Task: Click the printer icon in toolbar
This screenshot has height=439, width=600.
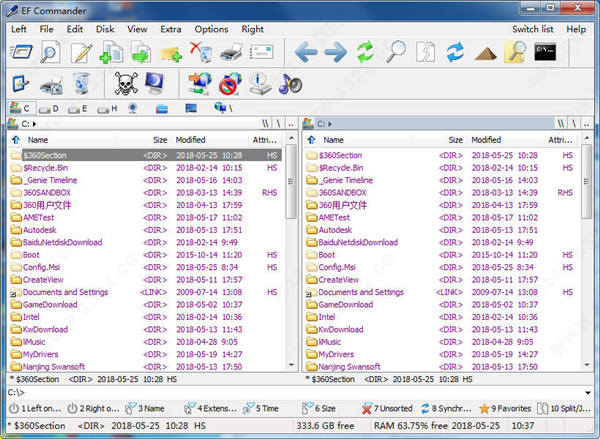Action: click(x=230, y=52)
